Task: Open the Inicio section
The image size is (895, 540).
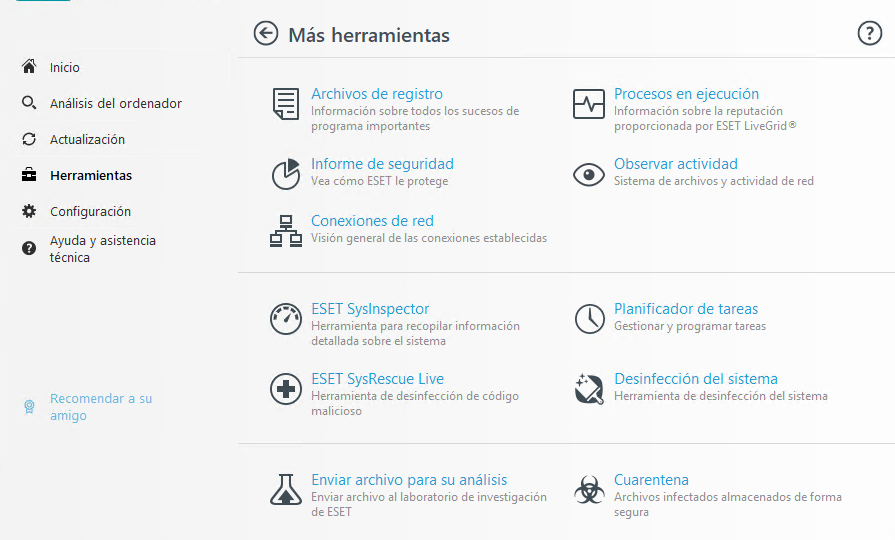Action: [x=64, y=67]
